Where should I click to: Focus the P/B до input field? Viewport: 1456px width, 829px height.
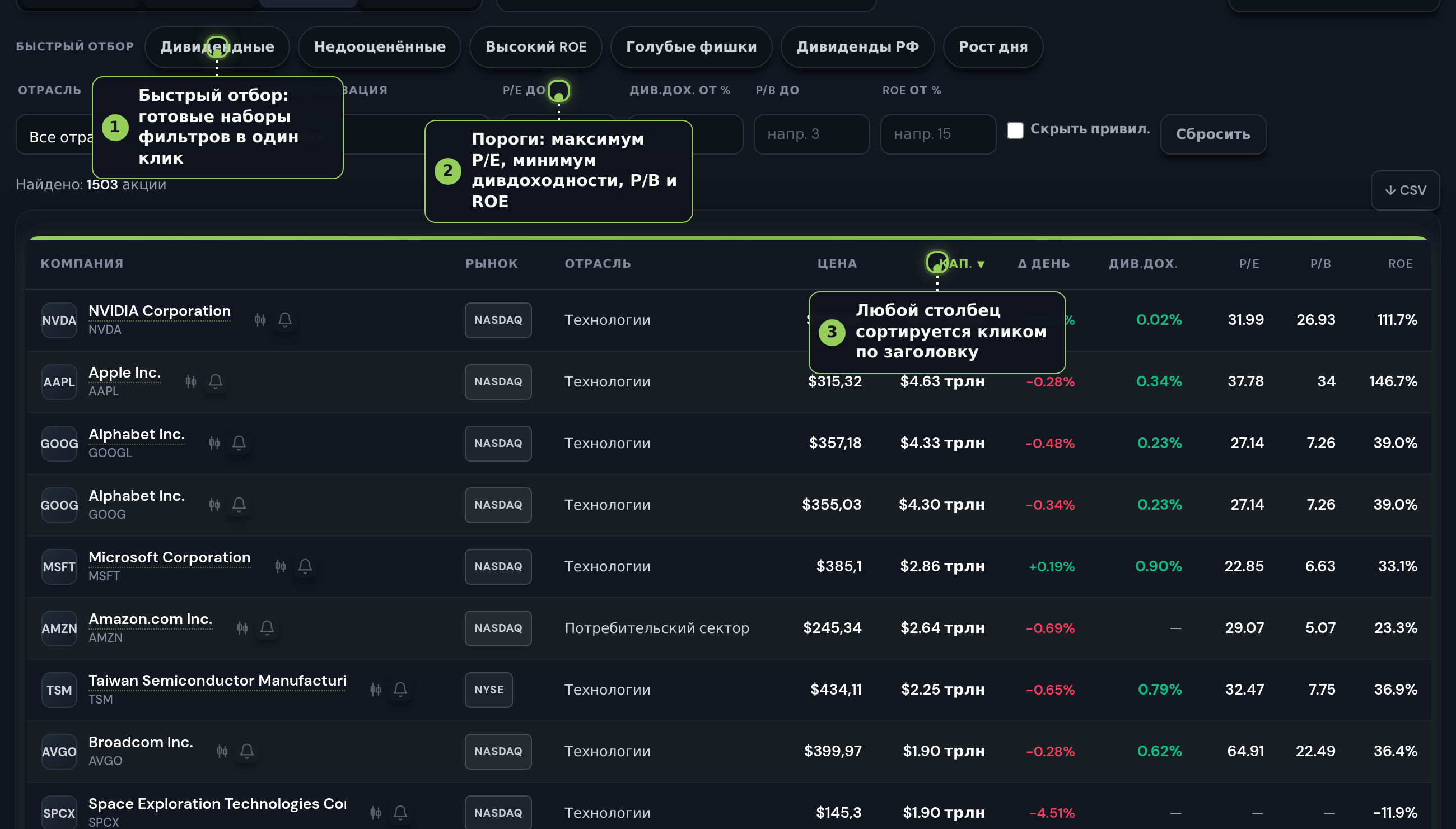click(811, 134)
